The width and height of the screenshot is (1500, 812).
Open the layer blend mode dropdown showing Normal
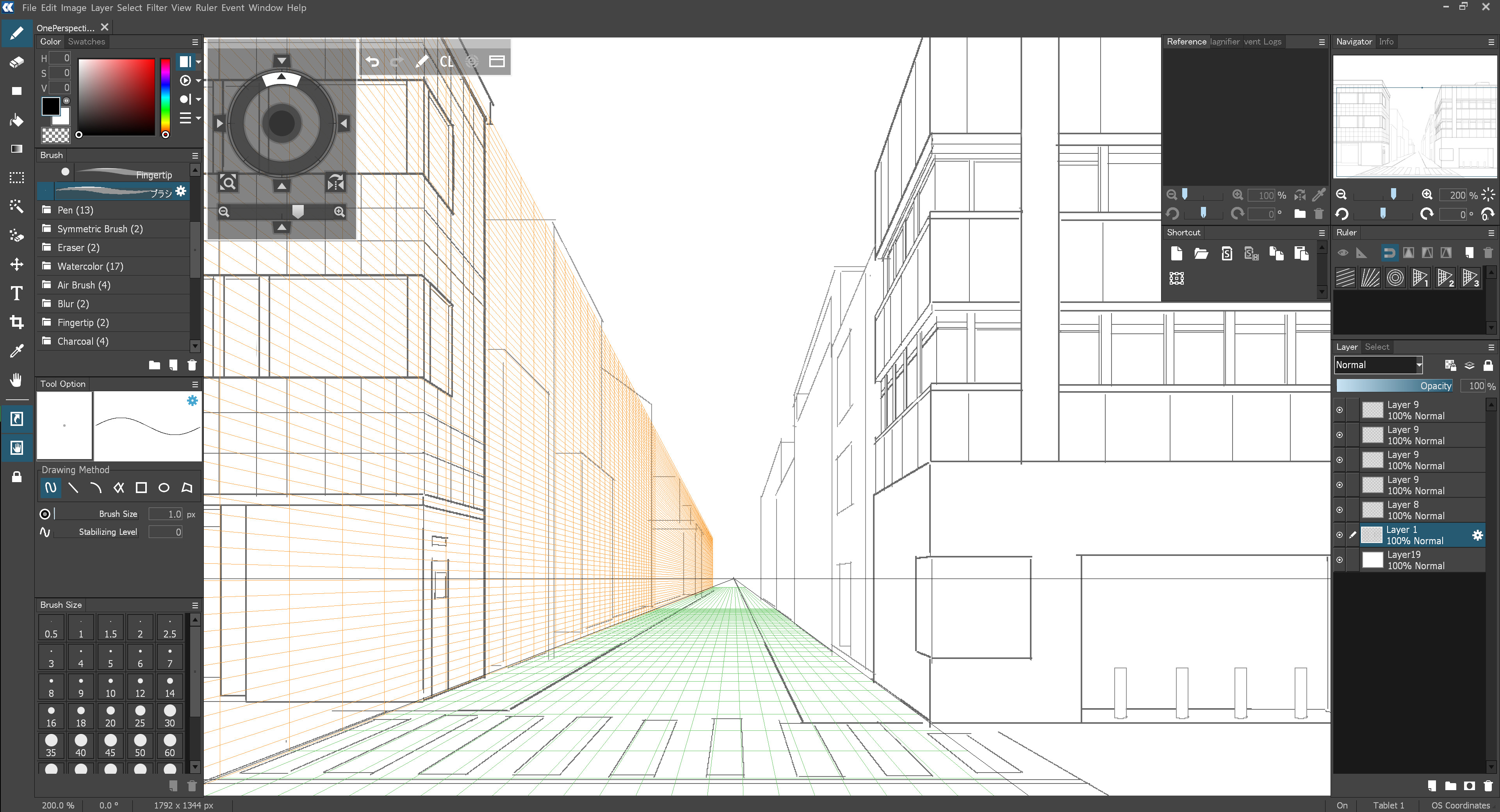[x=1378, y=365]
